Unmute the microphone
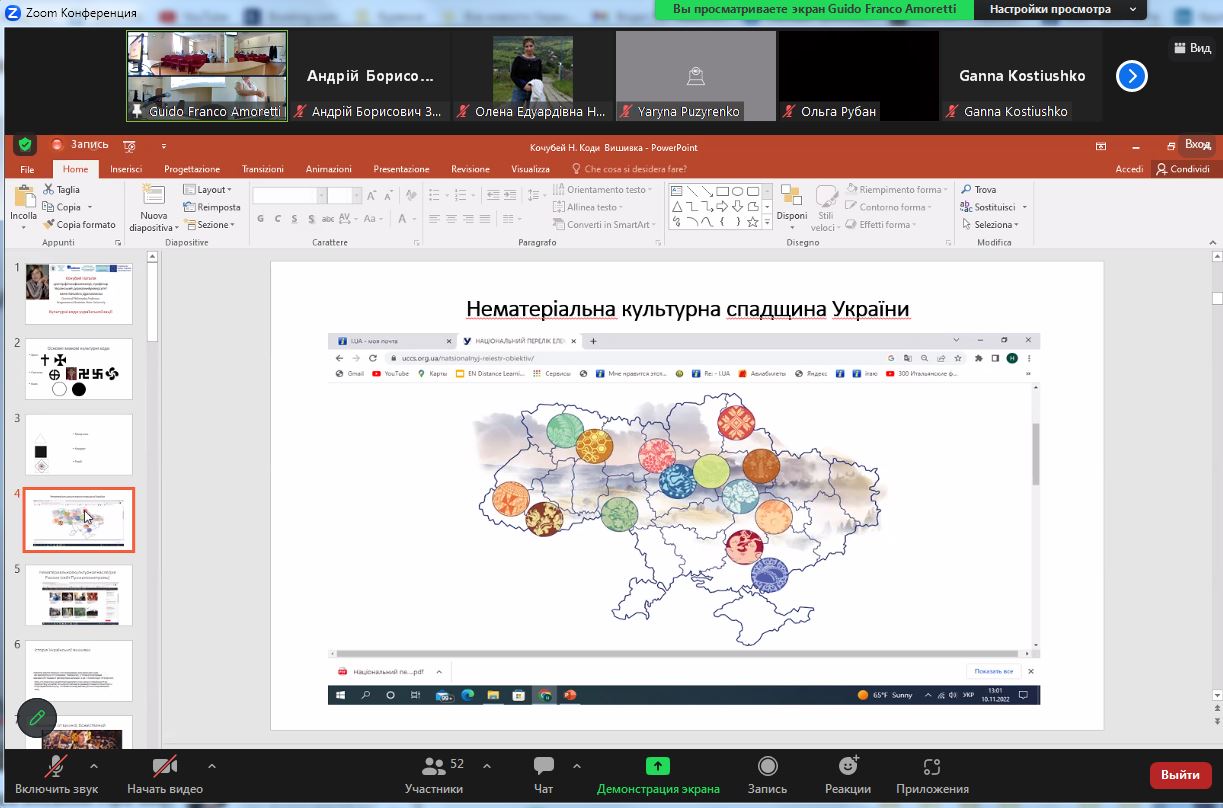Viewport: 1223px width, 808px height. (56, 767)
